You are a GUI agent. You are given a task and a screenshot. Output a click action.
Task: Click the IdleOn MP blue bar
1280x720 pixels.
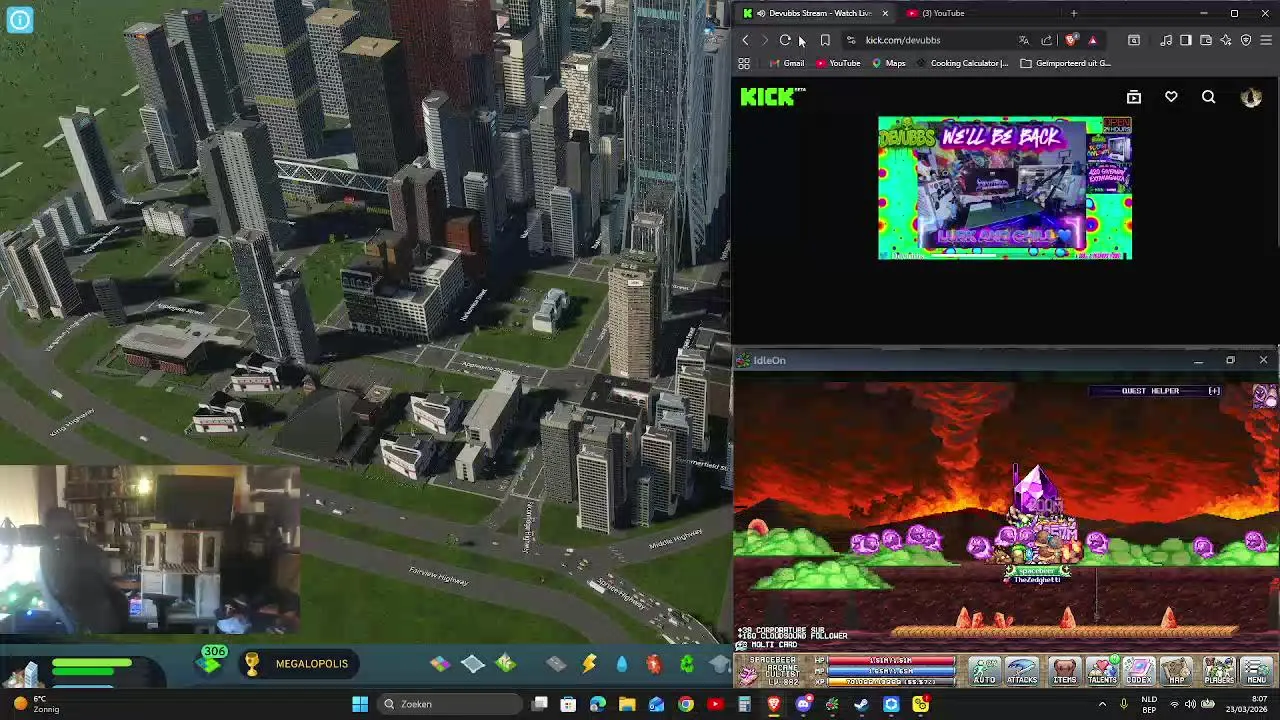click(x=889, y=671)
